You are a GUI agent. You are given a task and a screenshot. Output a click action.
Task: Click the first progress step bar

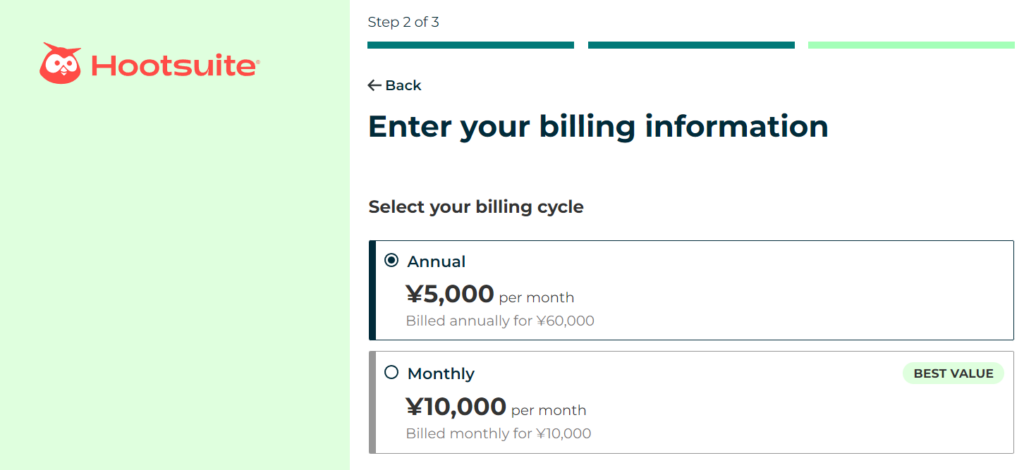click(x=471, y=45)
